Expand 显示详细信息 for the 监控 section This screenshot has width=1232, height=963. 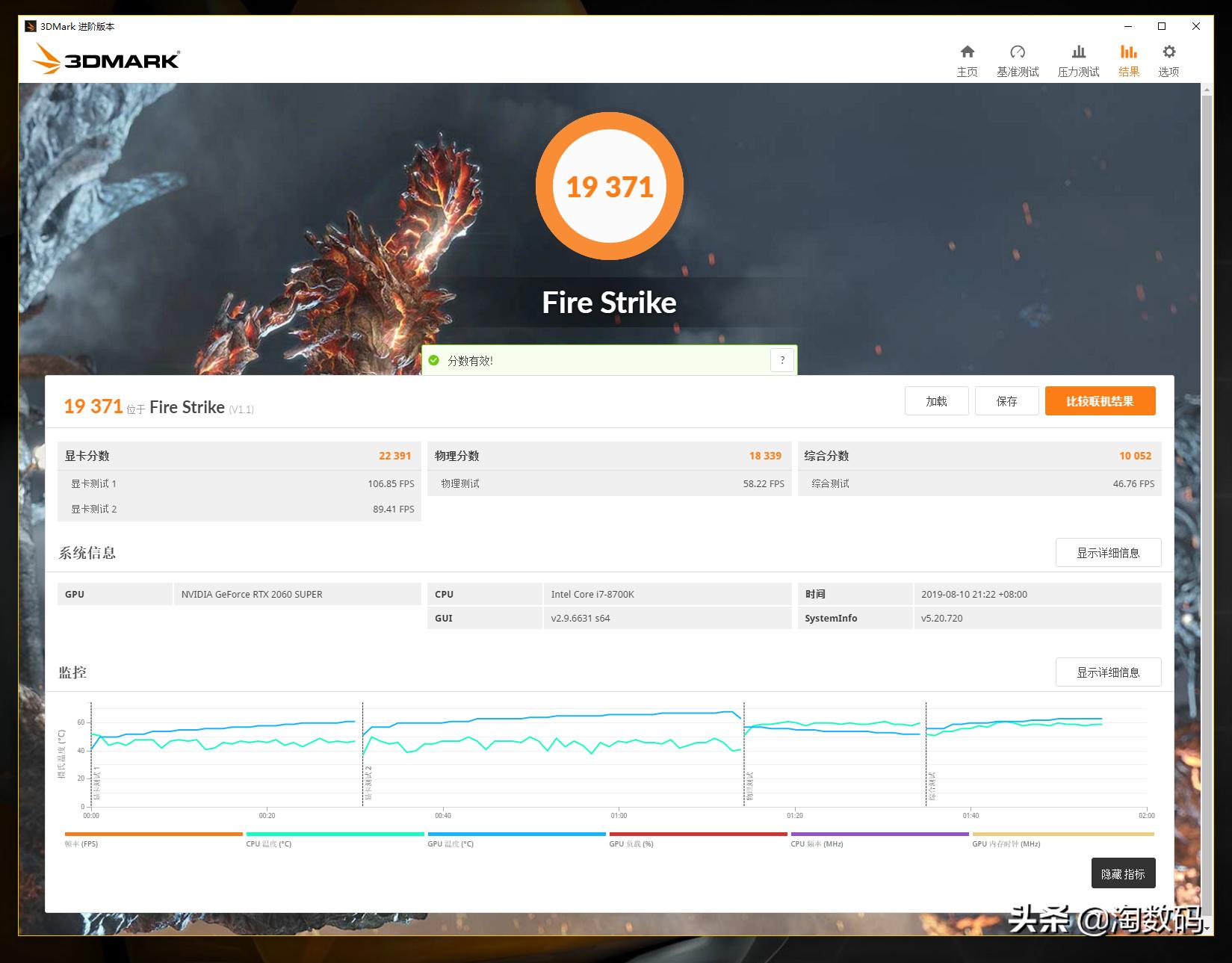(x=1108, y=672)
